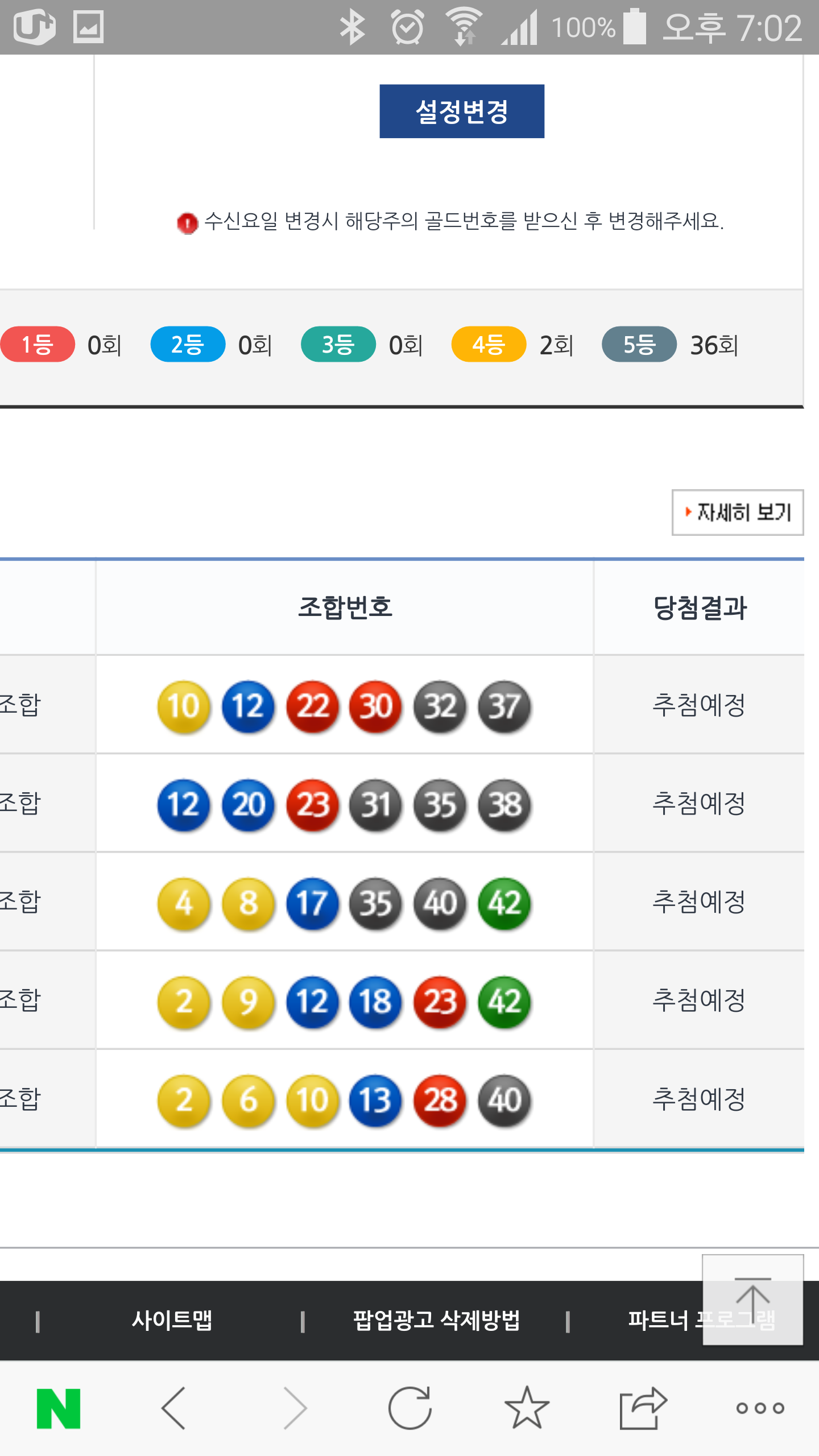Screen dimensions: 819x1456
Task: Open the 사이트맵 footer link
Action: [x=172, y=1320]
